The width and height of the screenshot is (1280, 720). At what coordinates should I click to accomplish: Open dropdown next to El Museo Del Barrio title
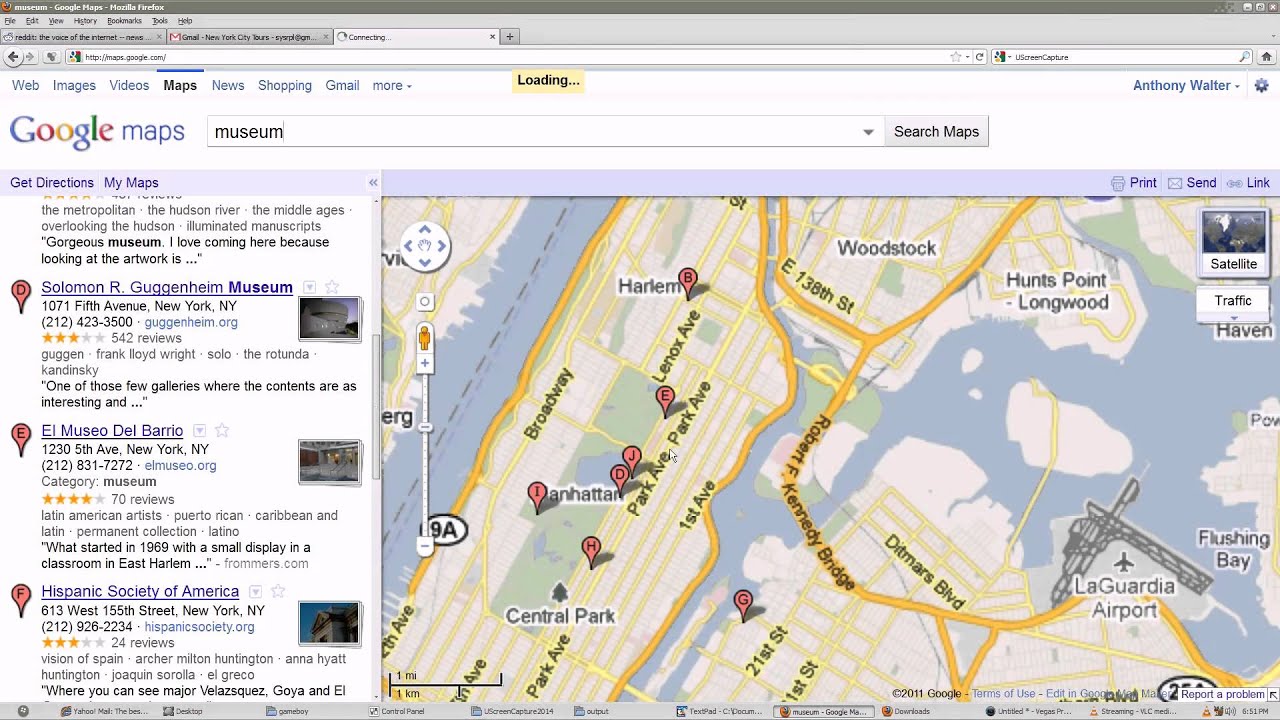[x=199, y=431]
